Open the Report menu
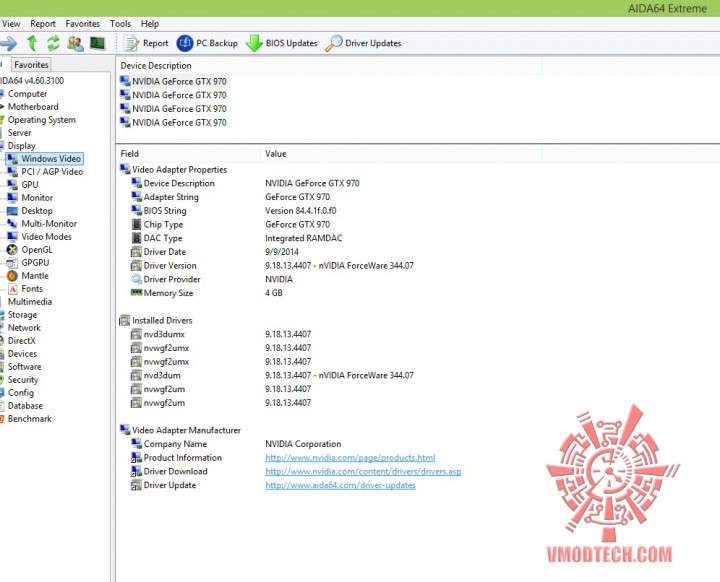 coord(43,23)
